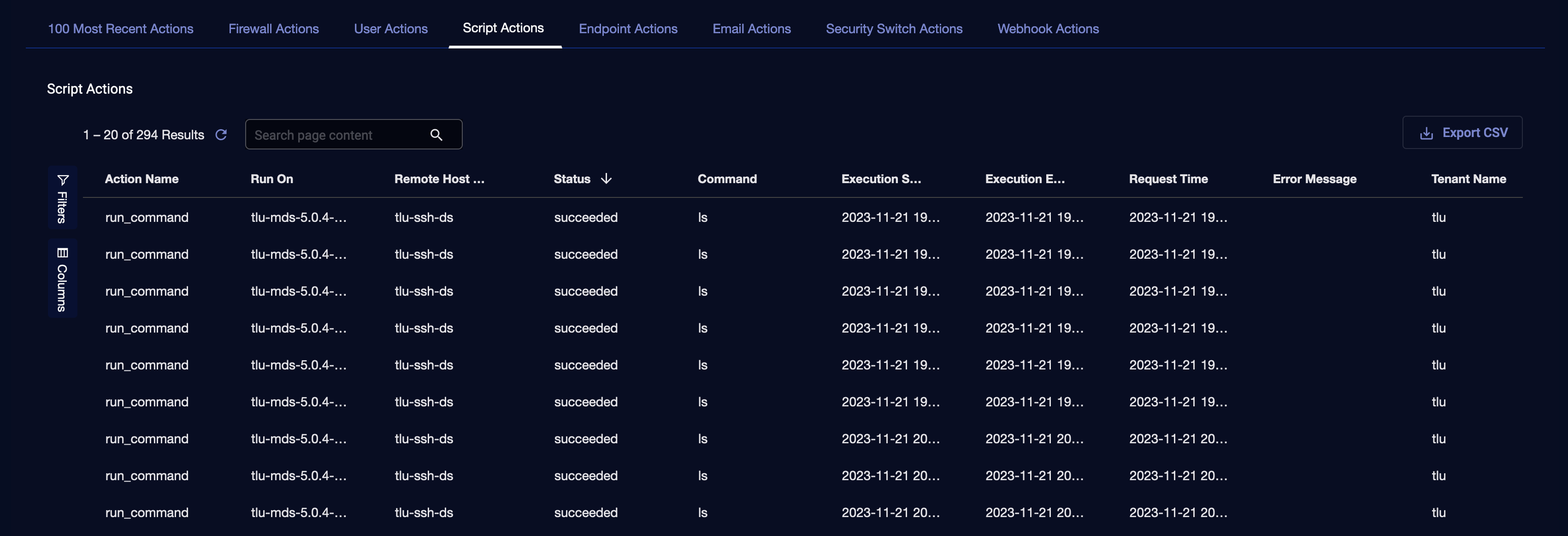
Task: Open the Columns side panel
Action: (63, 279)
